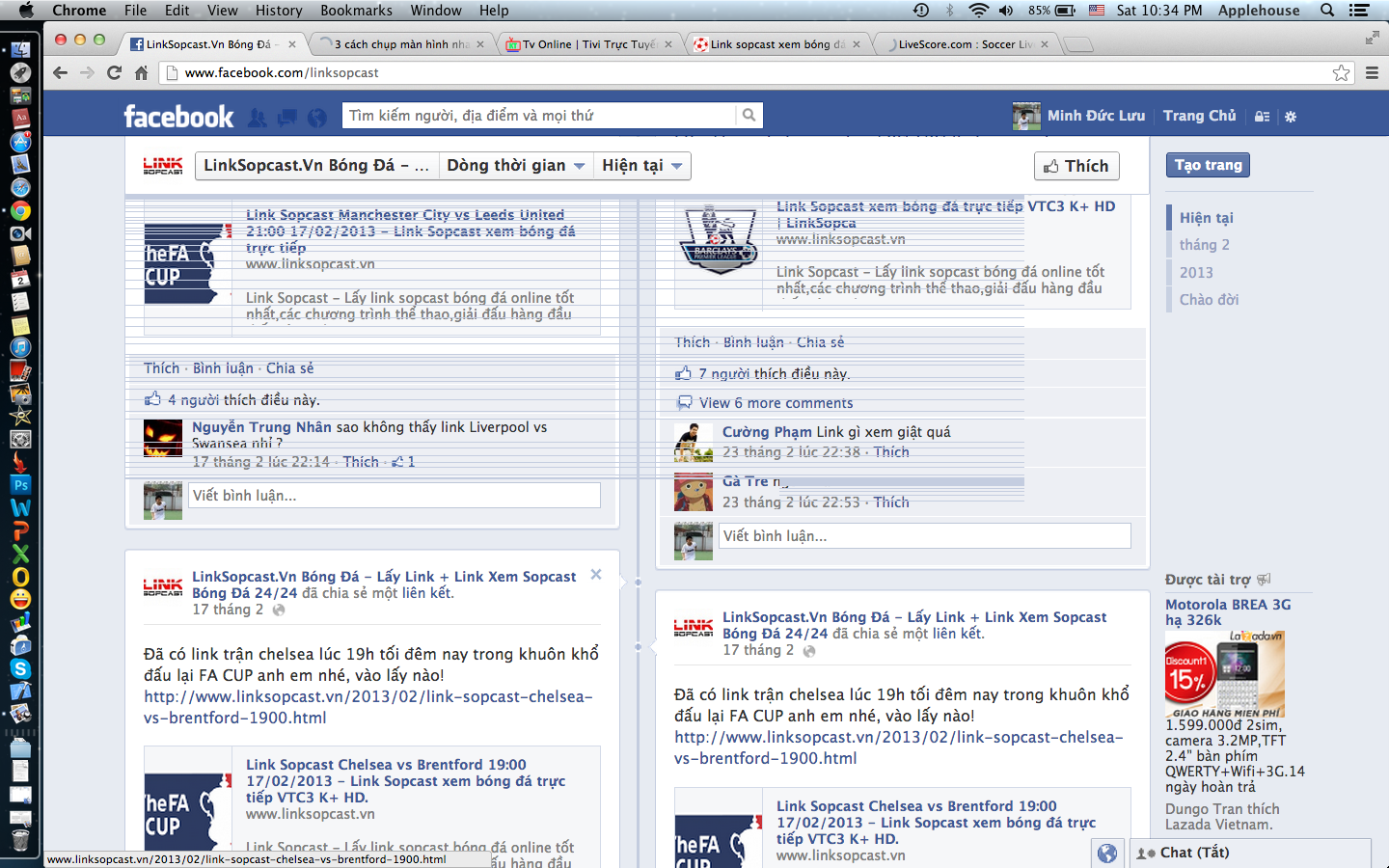Viewport: 1389px width, 868px height.
Task: Open the History menu
Action: [x=279, y=11]
